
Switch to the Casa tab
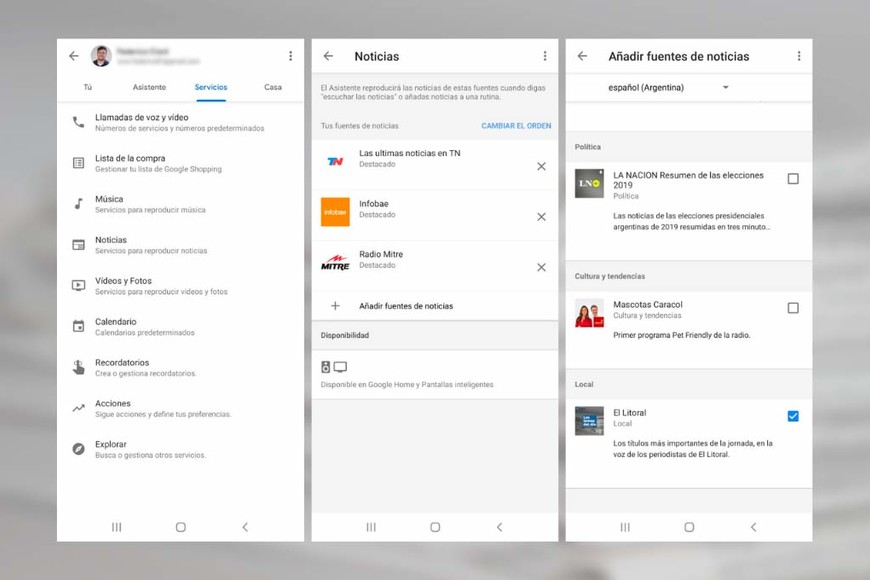pyautogui.click(x=272, y=88)
